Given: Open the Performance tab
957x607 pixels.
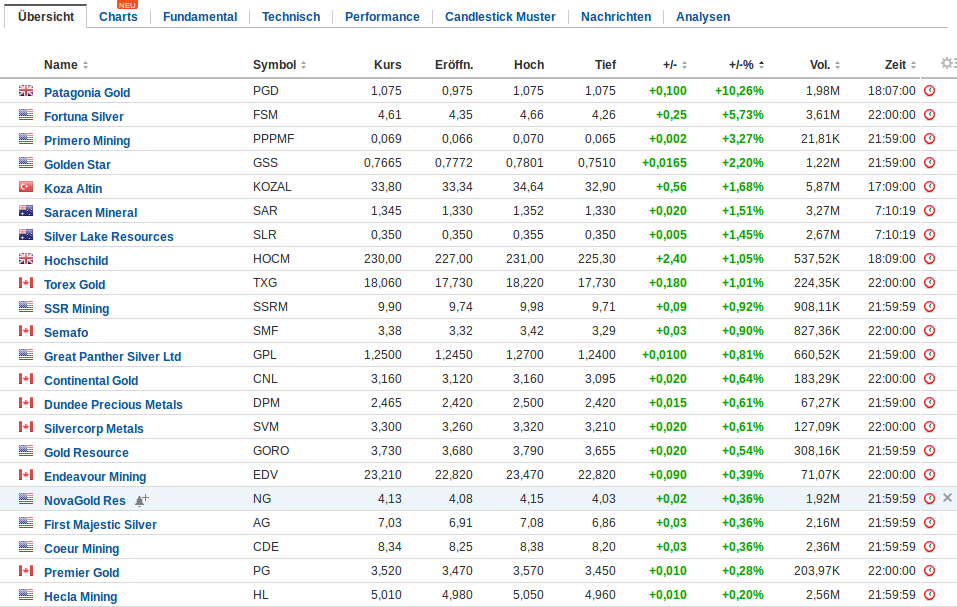Looking at the screenshot, I should [382, 16].
